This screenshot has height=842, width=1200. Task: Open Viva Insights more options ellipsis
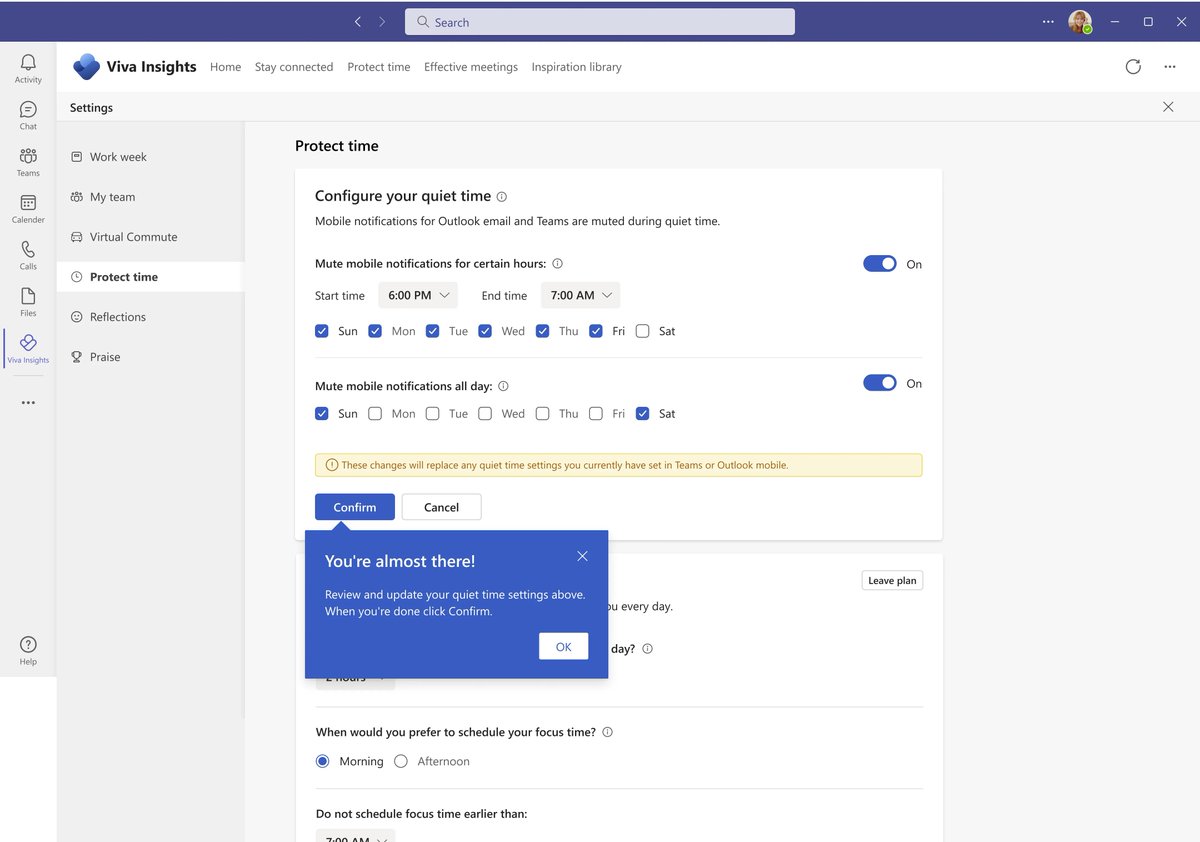(x=1170, y=67)
